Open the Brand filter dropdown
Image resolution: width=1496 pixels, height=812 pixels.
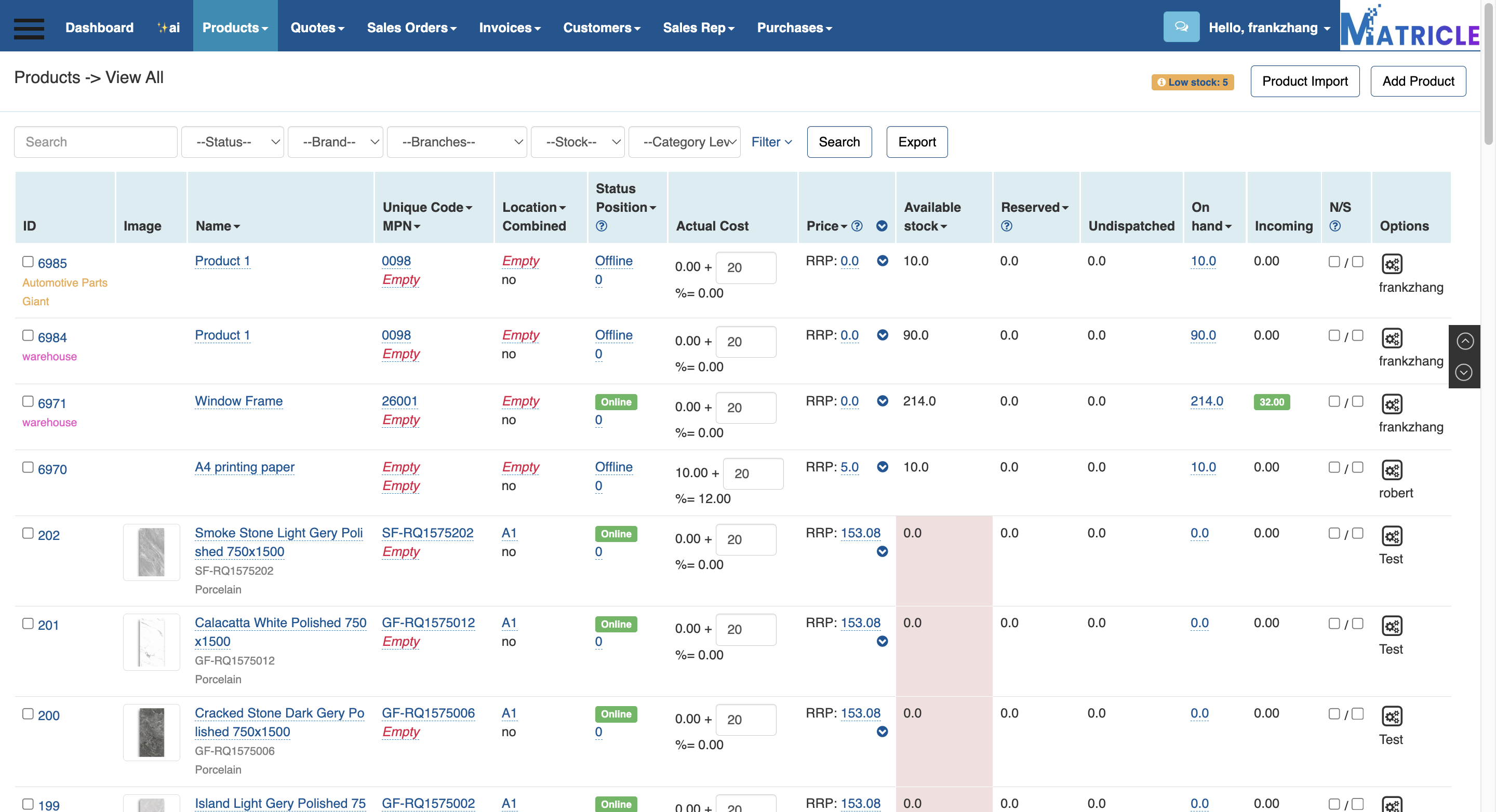(335, 142)
